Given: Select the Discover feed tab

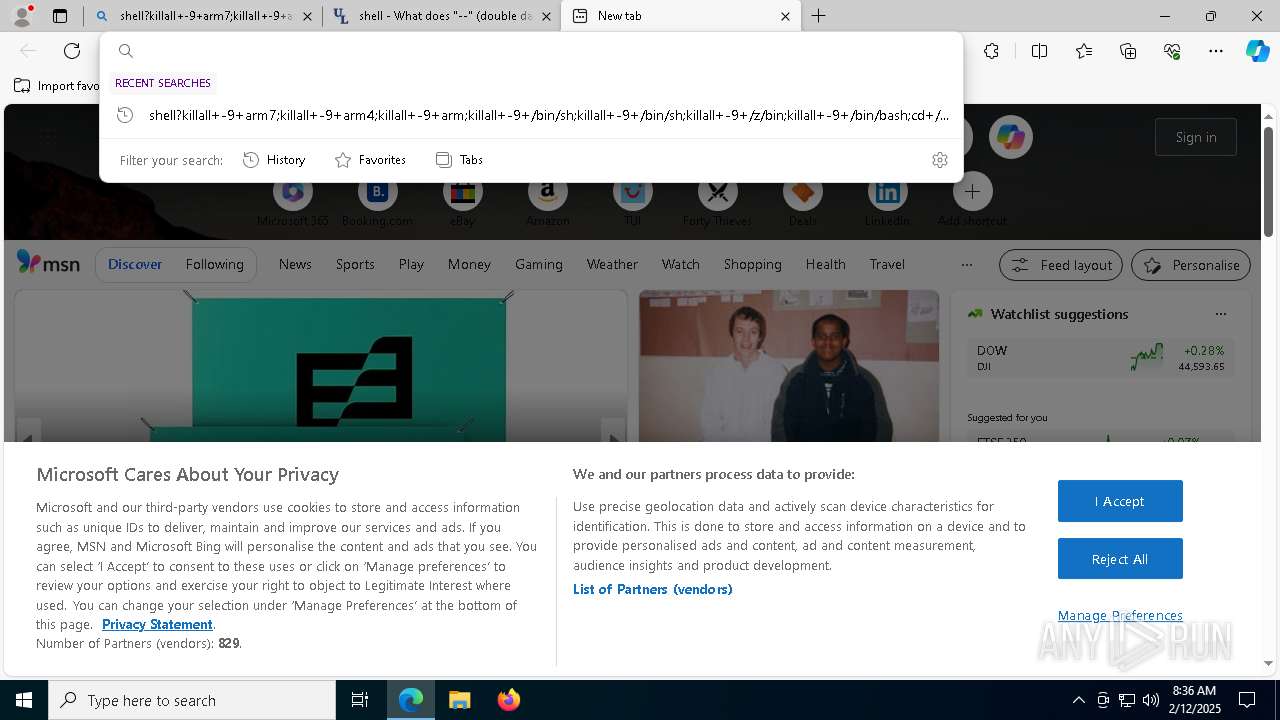Looking at the screenshot, I should (135, 264).
